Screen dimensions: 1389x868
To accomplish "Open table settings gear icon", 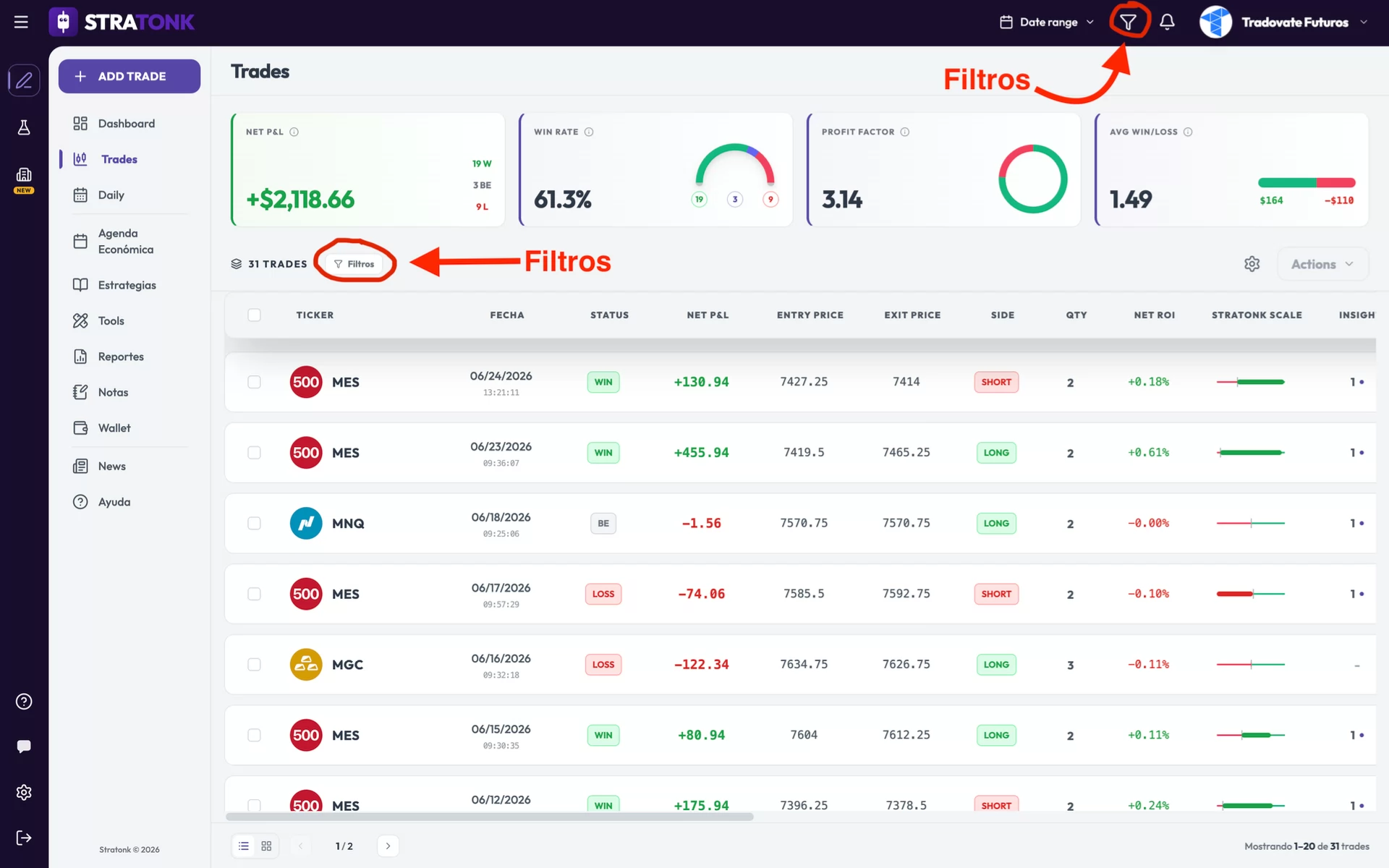I will (1252, 264).
